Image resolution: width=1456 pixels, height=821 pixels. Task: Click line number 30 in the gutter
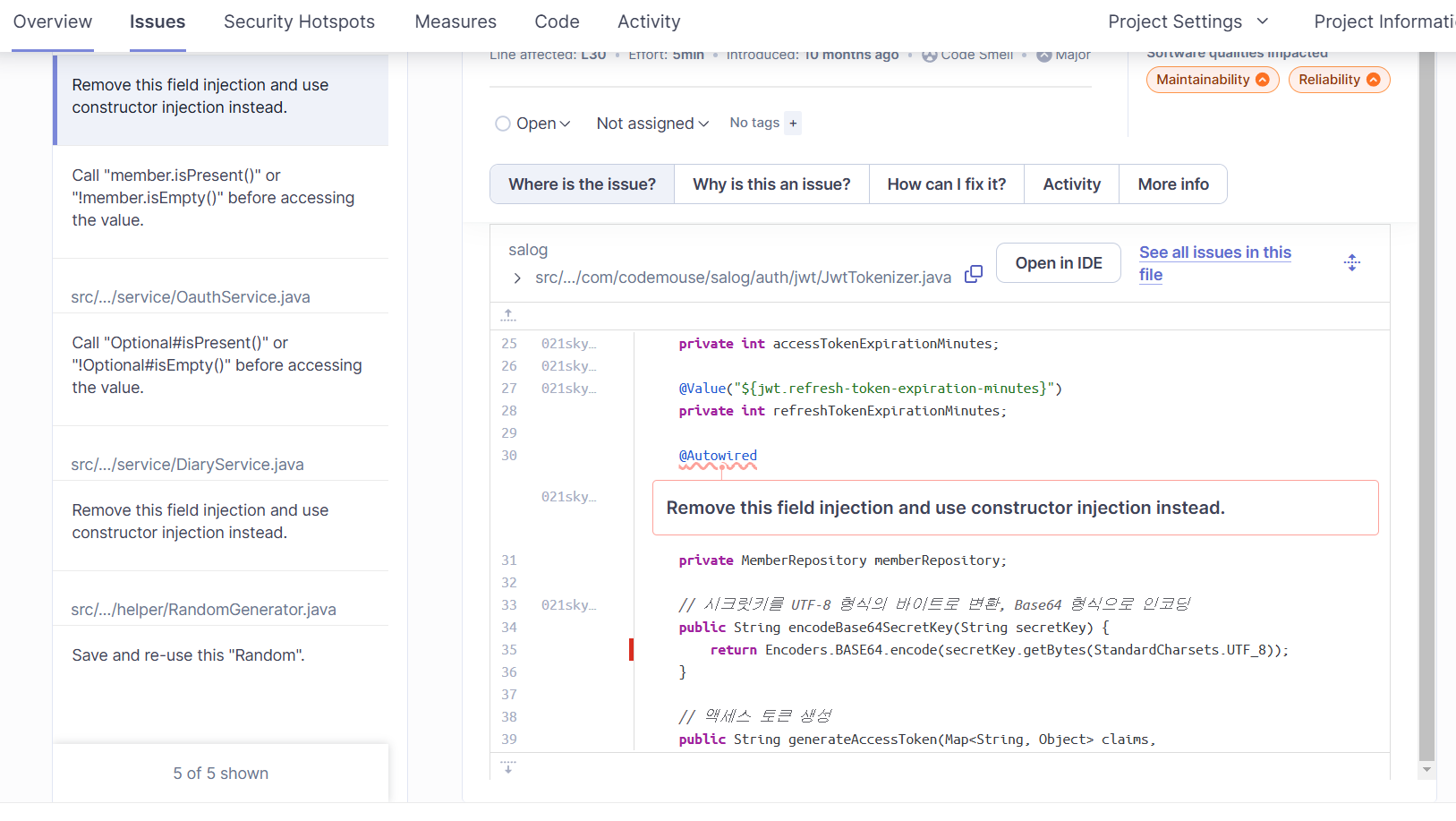509,456
